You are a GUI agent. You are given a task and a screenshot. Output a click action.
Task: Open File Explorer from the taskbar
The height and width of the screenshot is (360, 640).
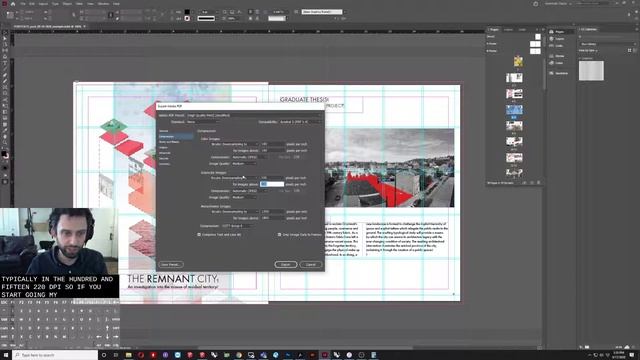click(x=129, y=355)
